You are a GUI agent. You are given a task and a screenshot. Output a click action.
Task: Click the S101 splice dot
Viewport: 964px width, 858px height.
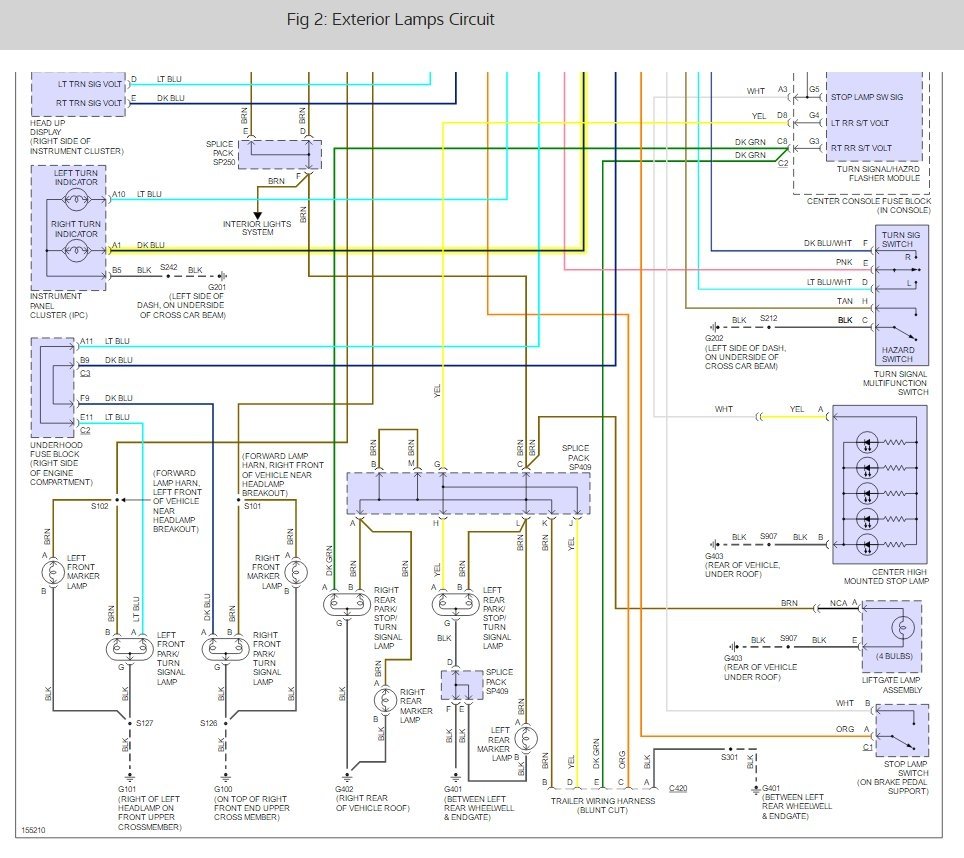pyautogui.click(x=239, y=500)
